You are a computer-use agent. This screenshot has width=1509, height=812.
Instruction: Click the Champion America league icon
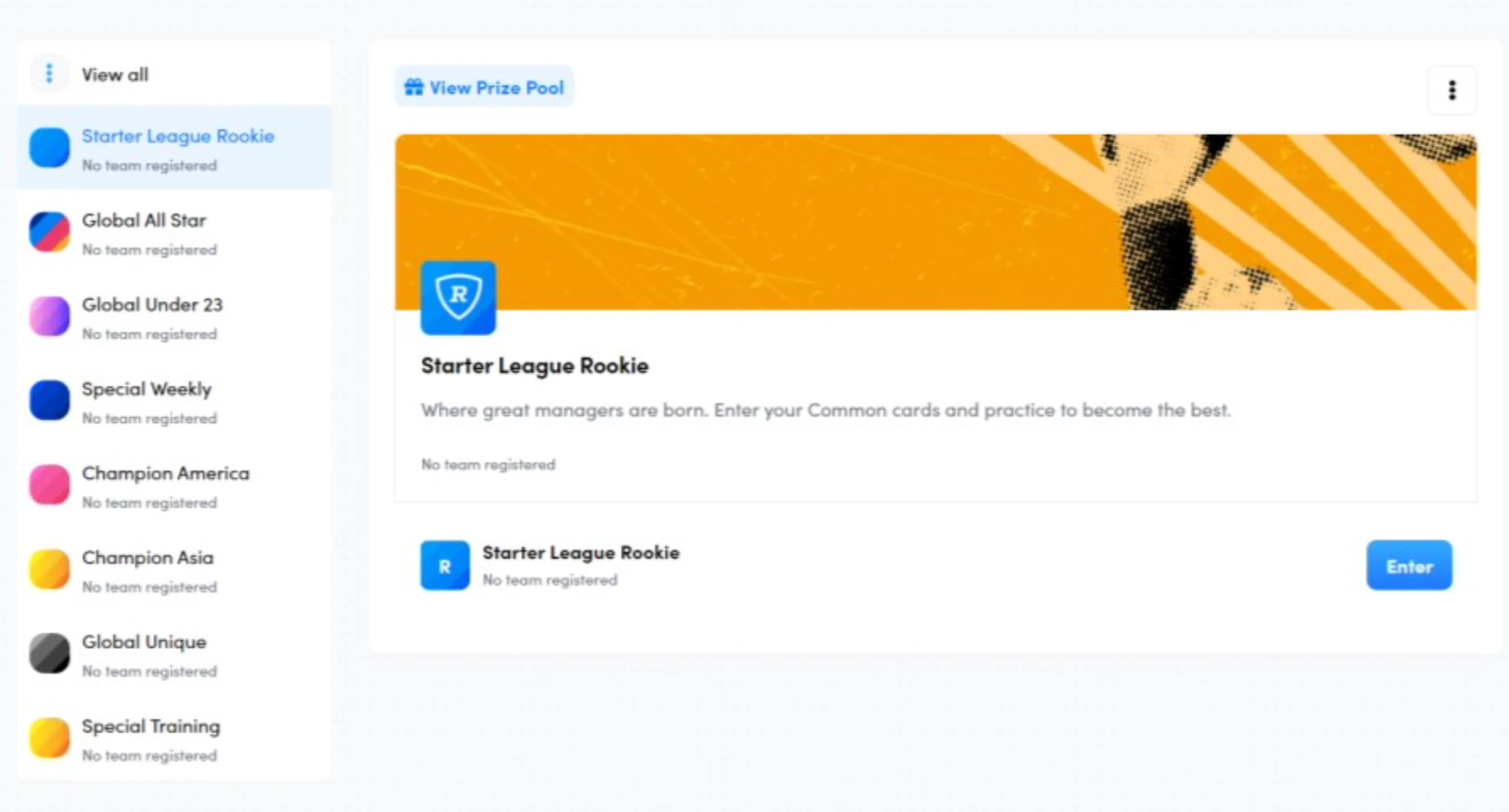pos(50,484)
